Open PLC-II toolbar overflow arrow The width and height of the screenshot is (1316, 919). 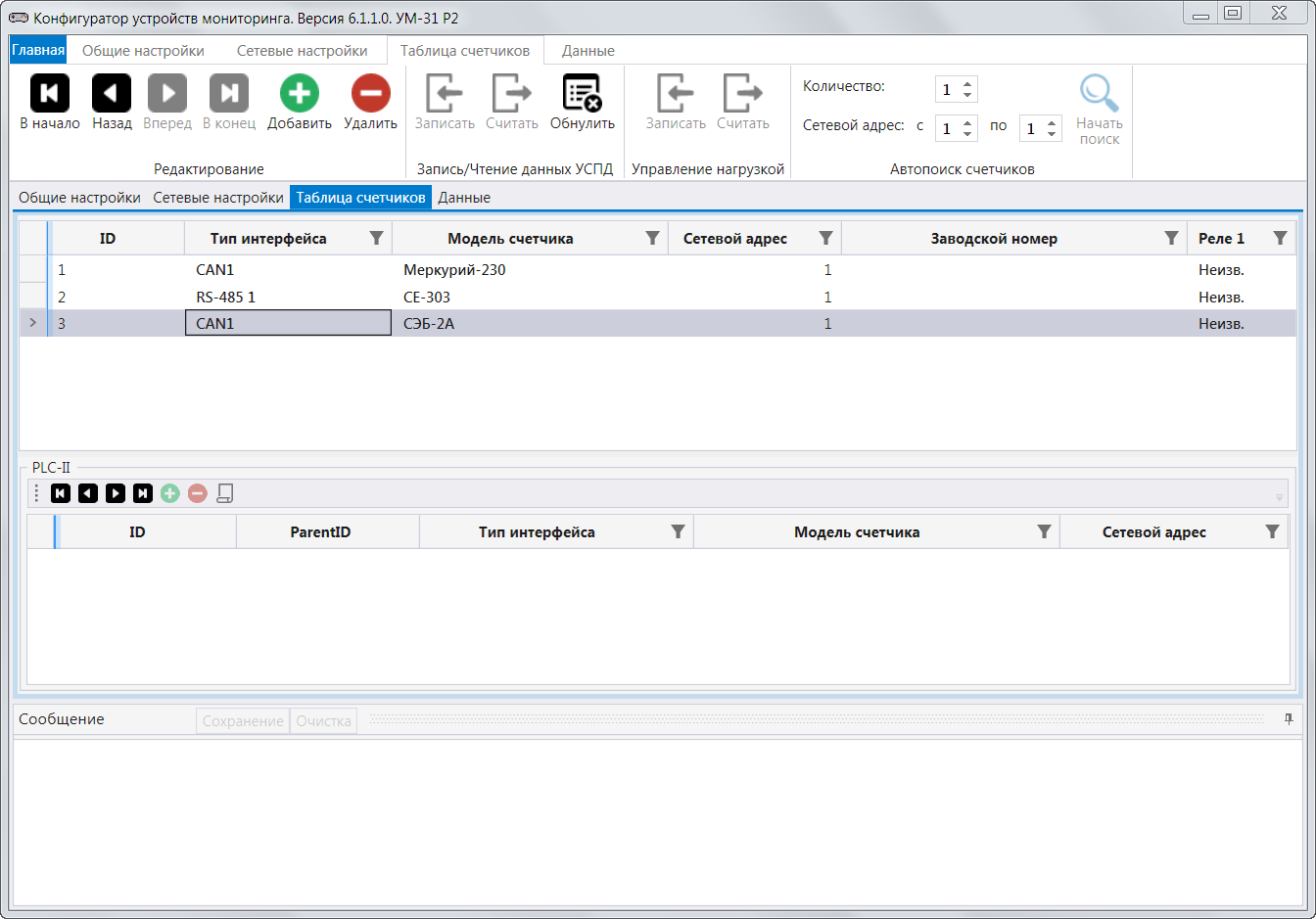[x=1279, y=497]
